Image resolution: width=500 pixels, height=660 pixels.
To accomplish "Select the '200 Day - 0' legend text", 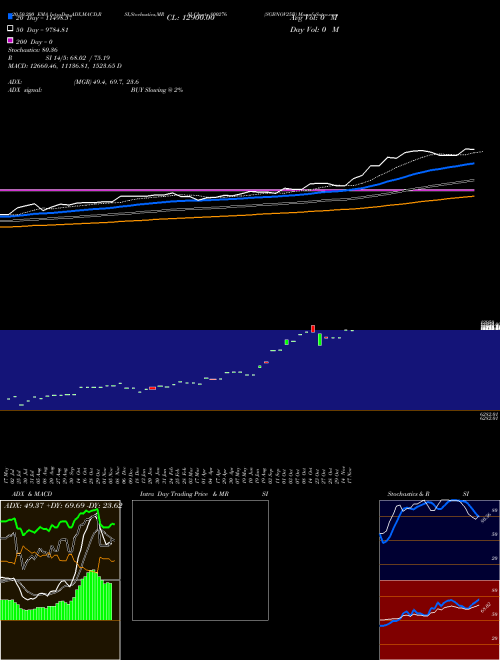I will 34,42.
